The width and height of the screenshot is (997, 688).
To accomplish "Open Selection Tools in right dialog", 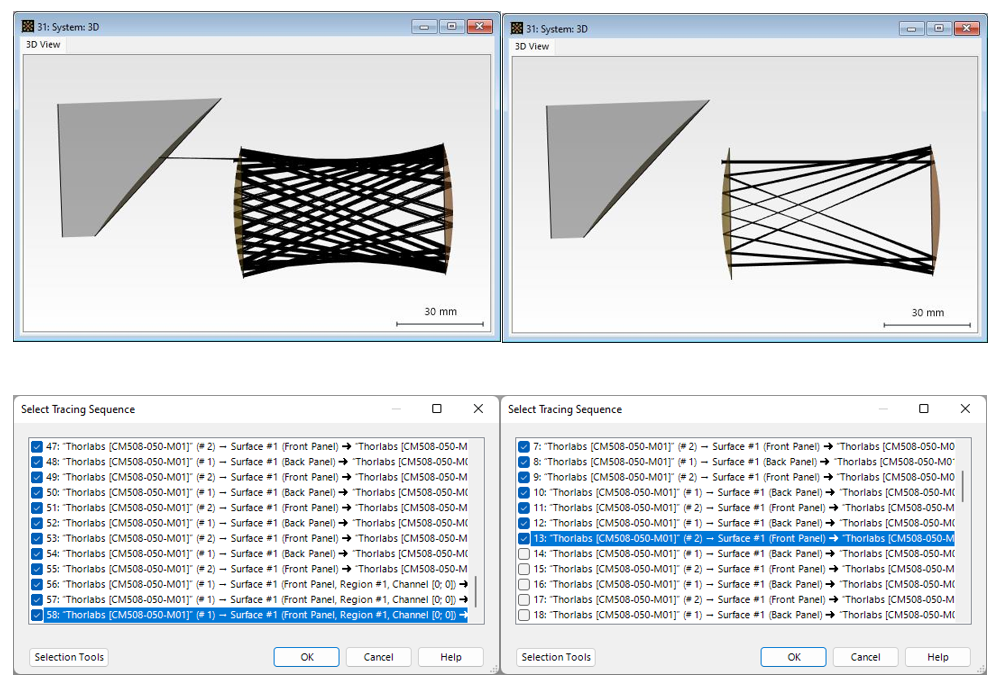I will pyautogui.click(x=556, y=657).
